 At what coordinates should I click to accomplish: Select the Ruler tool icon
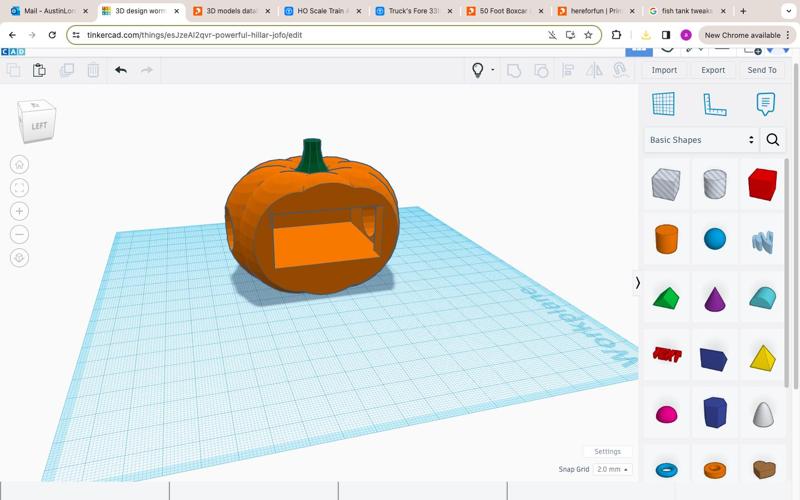[714, 104]
